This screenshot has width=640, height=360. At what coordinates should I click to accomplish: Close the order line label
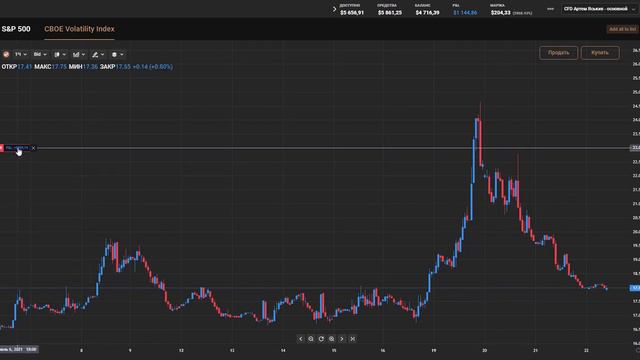tap(33, 148)
